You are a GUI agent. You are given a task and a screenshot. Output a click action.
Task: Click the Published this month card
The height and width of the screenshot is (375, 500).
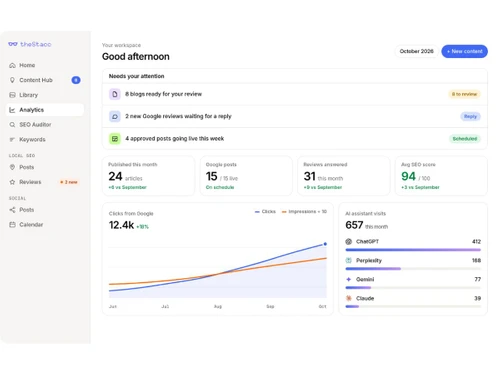click(148, 176)
